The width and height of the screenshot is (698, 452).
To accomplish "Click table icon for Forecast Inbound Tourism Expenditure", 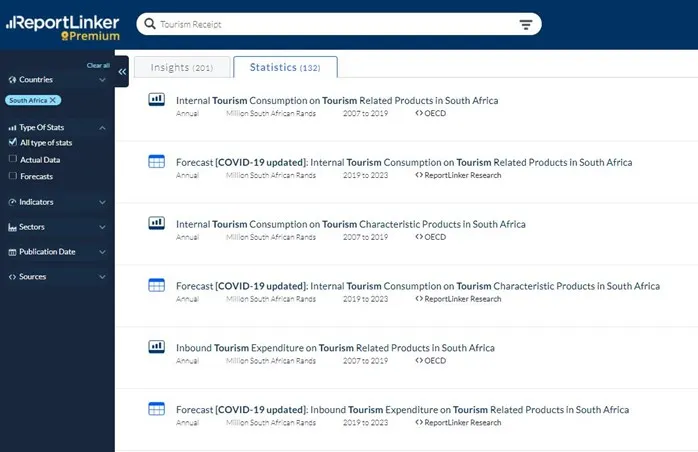I will [x=156, y=409].
